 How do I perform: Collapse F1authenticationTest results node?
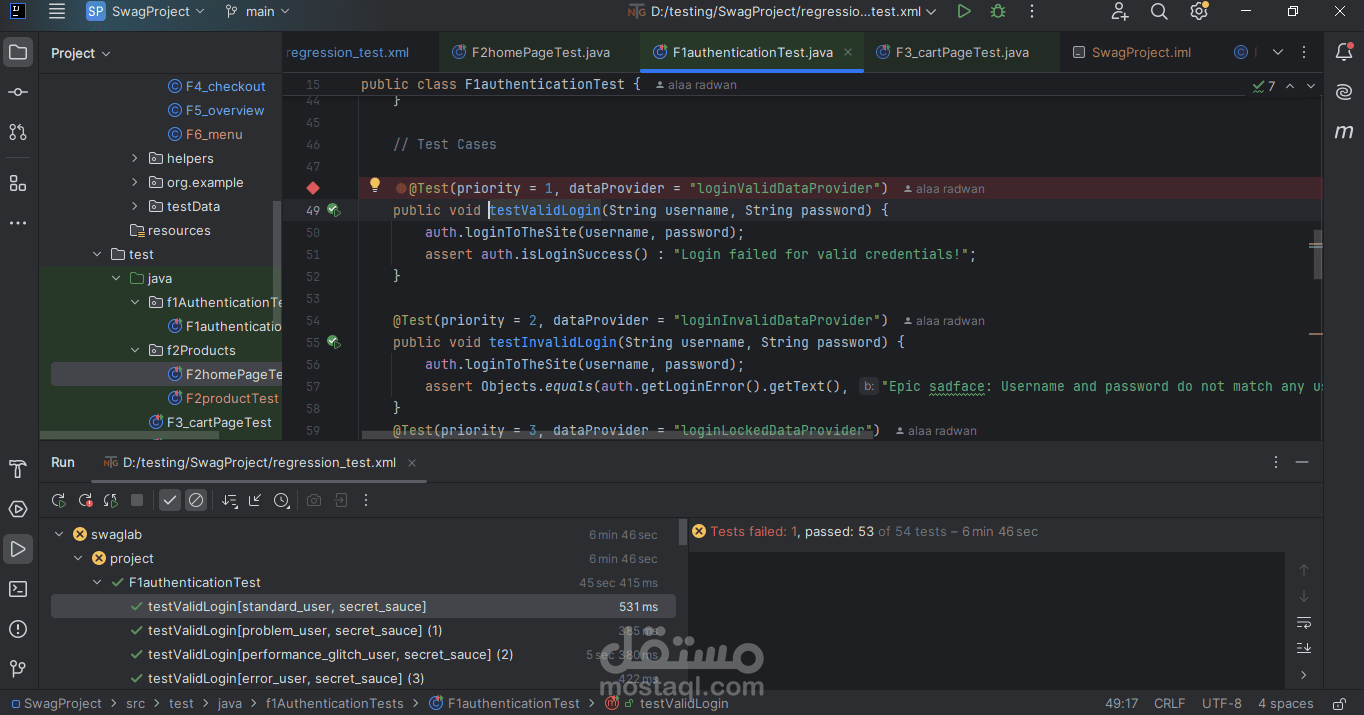(x=97, y=582)
